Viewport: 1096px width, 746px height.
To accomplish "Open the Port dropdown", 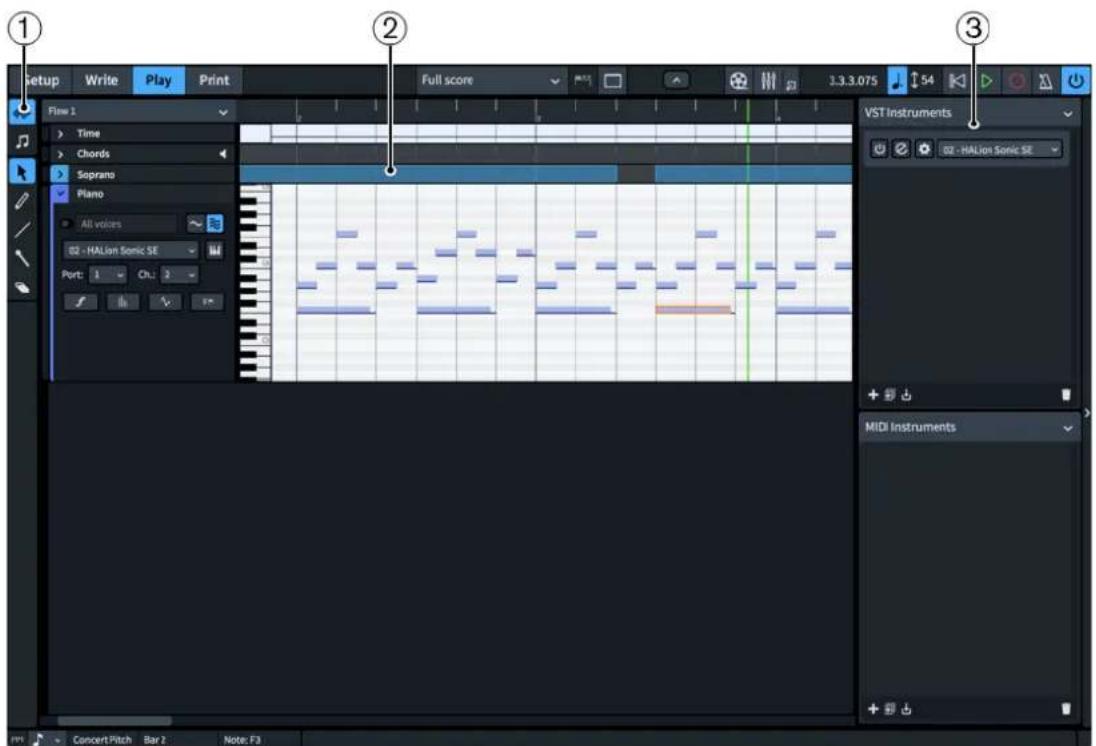I will 108,275.
